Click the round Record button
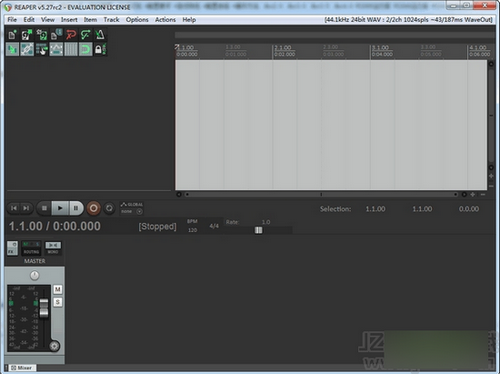Image resolution: width=500 pixels, height=374 pixels. pyautogui.click(x=94, y=208)
